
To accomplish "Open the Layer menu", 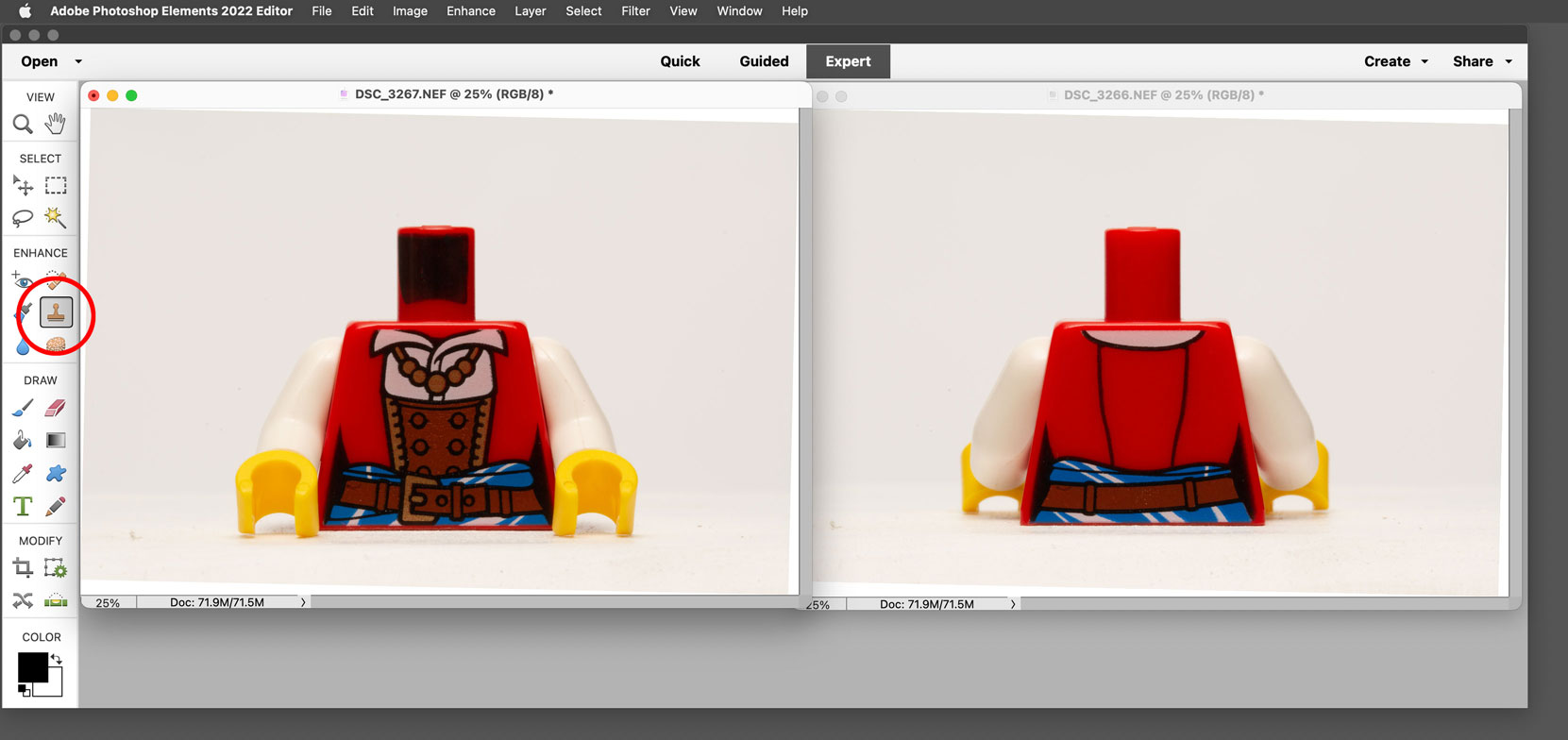I will click(x=531, y=11).
